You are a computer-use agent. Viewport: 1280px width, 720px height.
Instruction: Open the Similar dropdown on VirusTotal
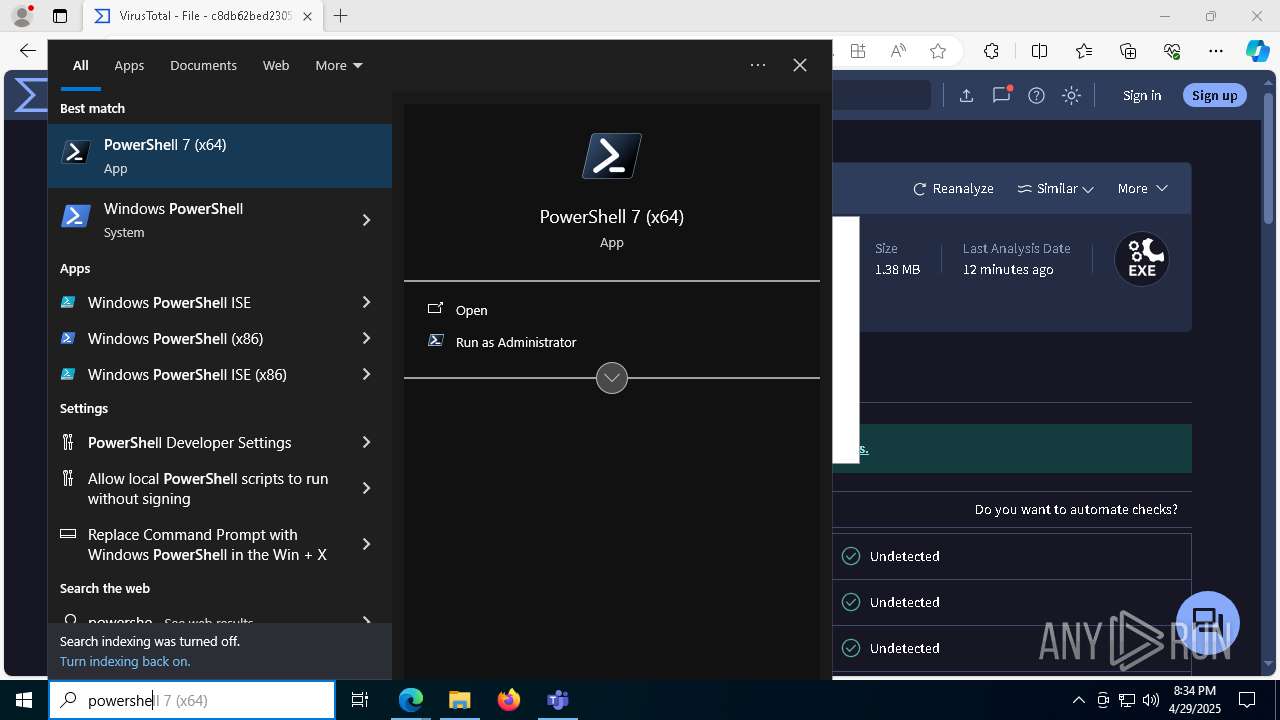pyautogui.click(x=1055, y=188)
